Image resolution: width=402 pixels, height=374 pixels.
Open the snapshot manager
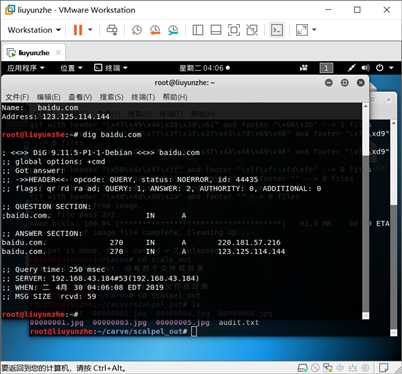[173, 30]
